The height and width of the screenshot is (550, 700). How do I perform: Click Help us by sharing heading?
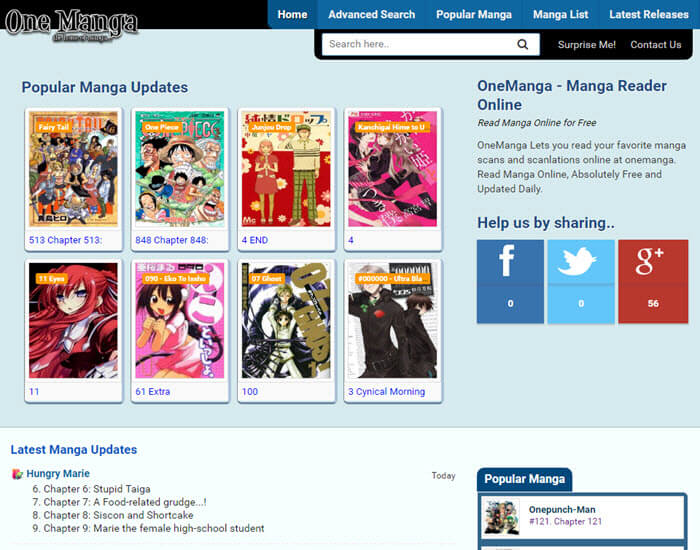(x=546, y=223)
